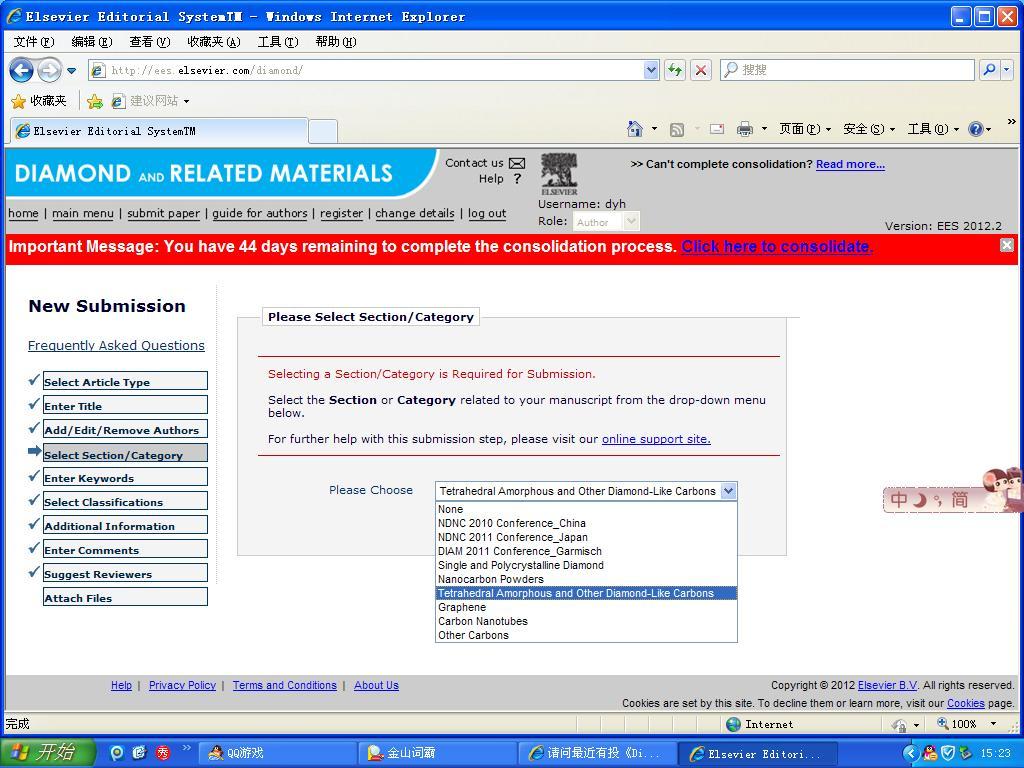Toggle the Please Choose section dropdown arrow
This screenshot has height=768, width=1024.
[729, 491]
